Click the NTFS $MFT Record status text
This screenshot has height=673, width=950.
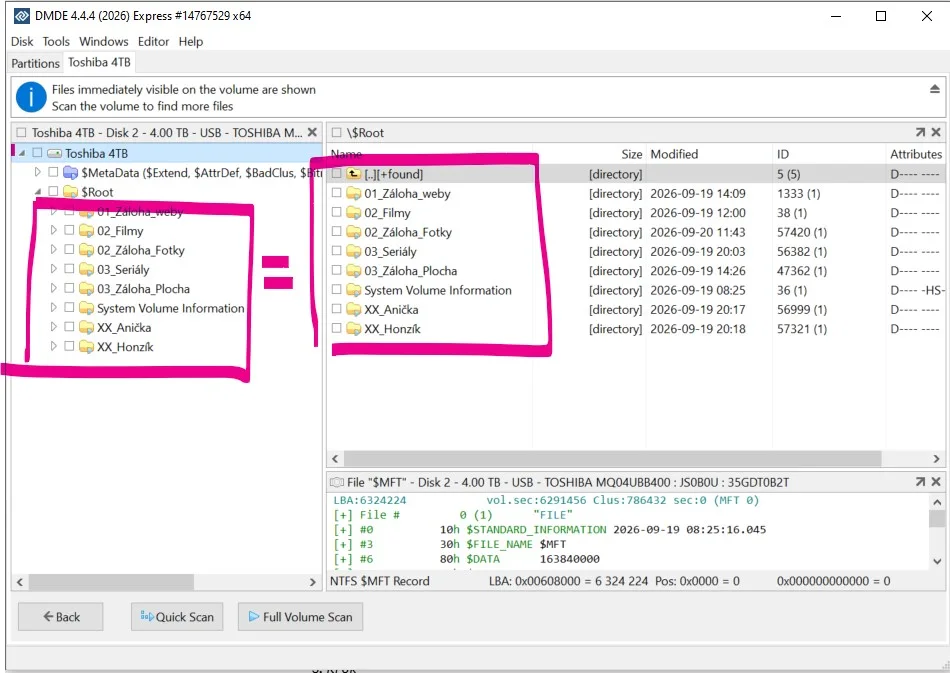click(380, 581)
